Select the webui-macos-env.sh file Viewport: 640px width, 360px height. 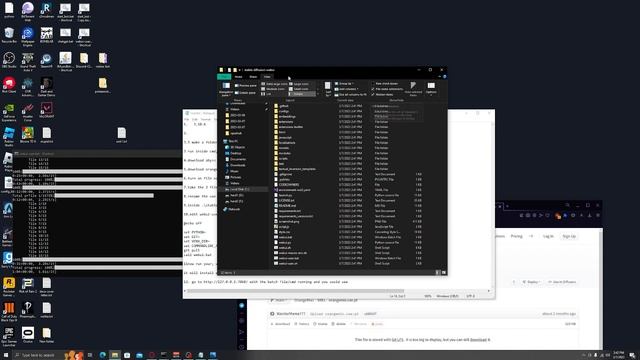pyautogui.click(x=292, y=253)
